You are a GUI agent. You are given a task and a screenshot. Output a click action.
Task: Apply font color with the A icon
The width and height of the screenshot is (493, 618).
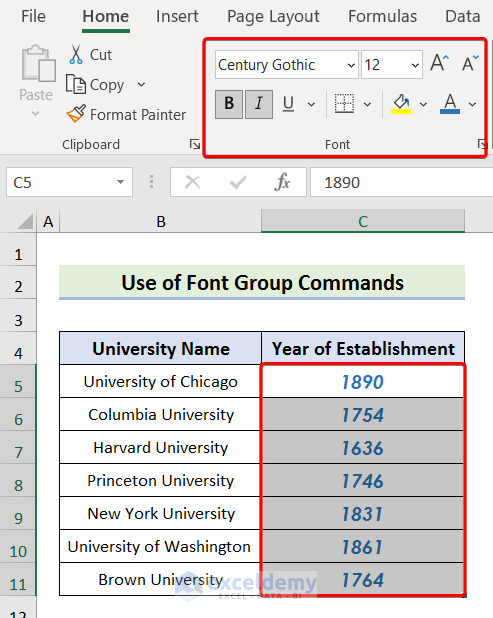[450, 104]
